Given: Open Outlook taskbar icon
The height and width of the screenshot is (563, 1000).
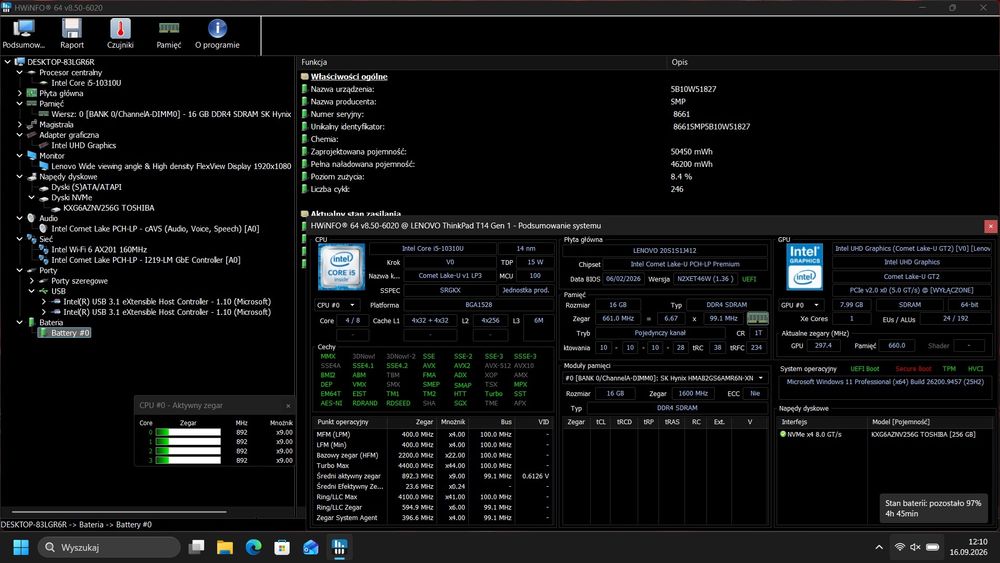Looking at the screenshot, I should click(311, 548).
